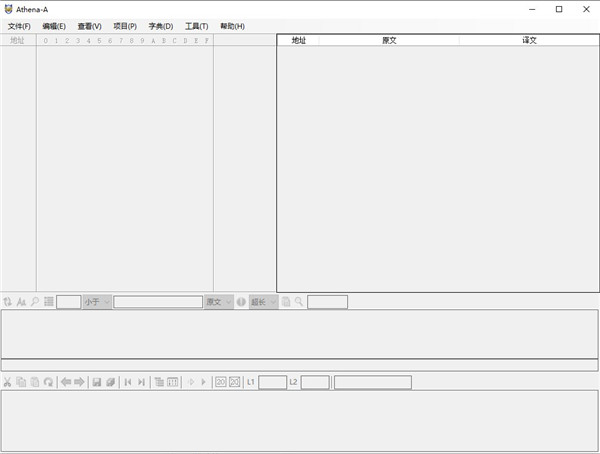Open the 超长 dropdown
Image resolution: width=600 pixels, height=454 pixels.
point(263,302)
